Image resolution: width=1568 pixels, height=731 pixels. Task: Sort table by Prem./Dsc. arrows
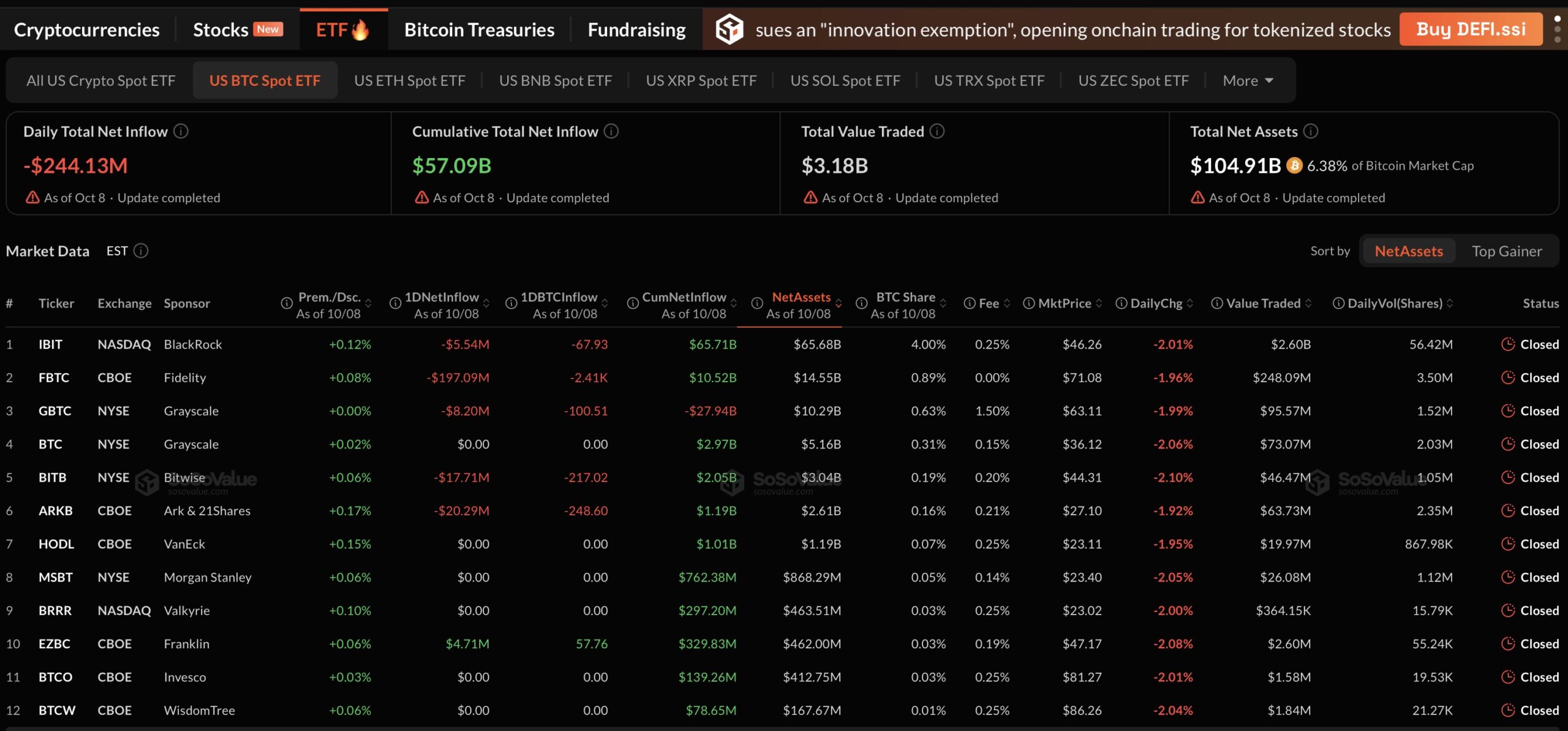368,303
